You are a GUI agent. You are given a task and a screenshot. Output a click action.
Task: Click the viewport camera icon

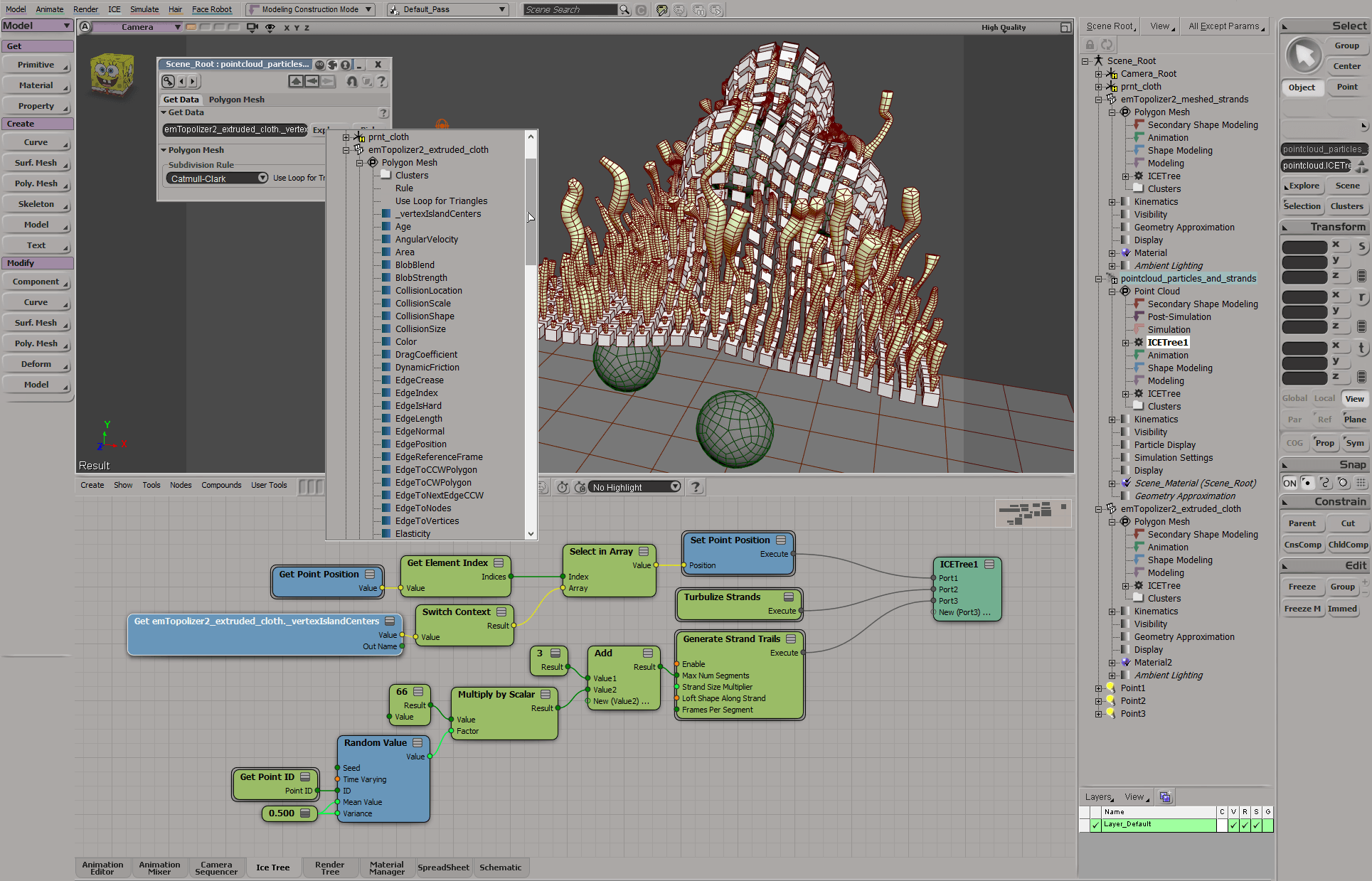252,28
